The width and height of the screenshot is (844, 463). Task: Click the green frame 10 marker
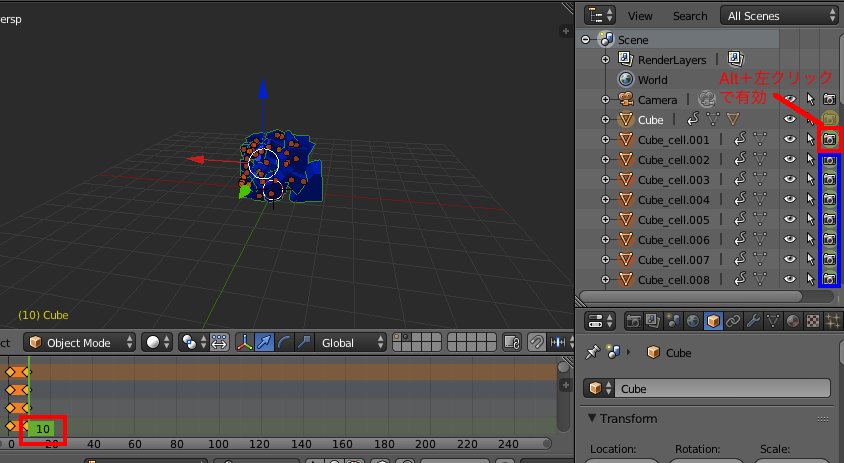click(41, 429)
